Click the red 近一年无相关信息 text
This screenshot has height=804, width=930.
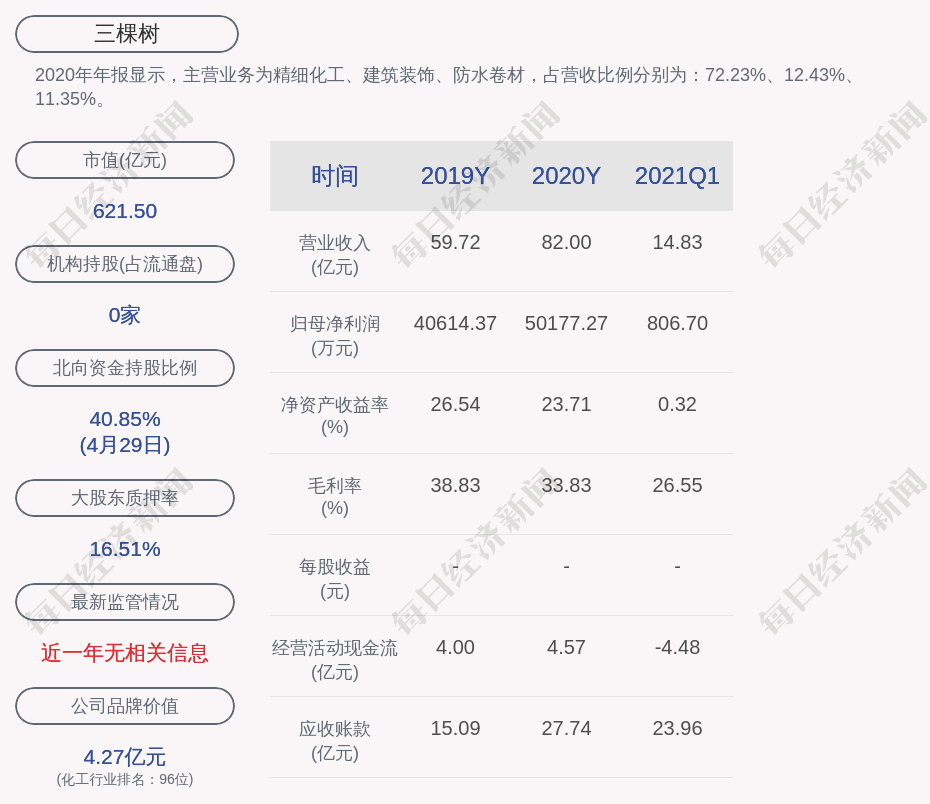[125, 653]
